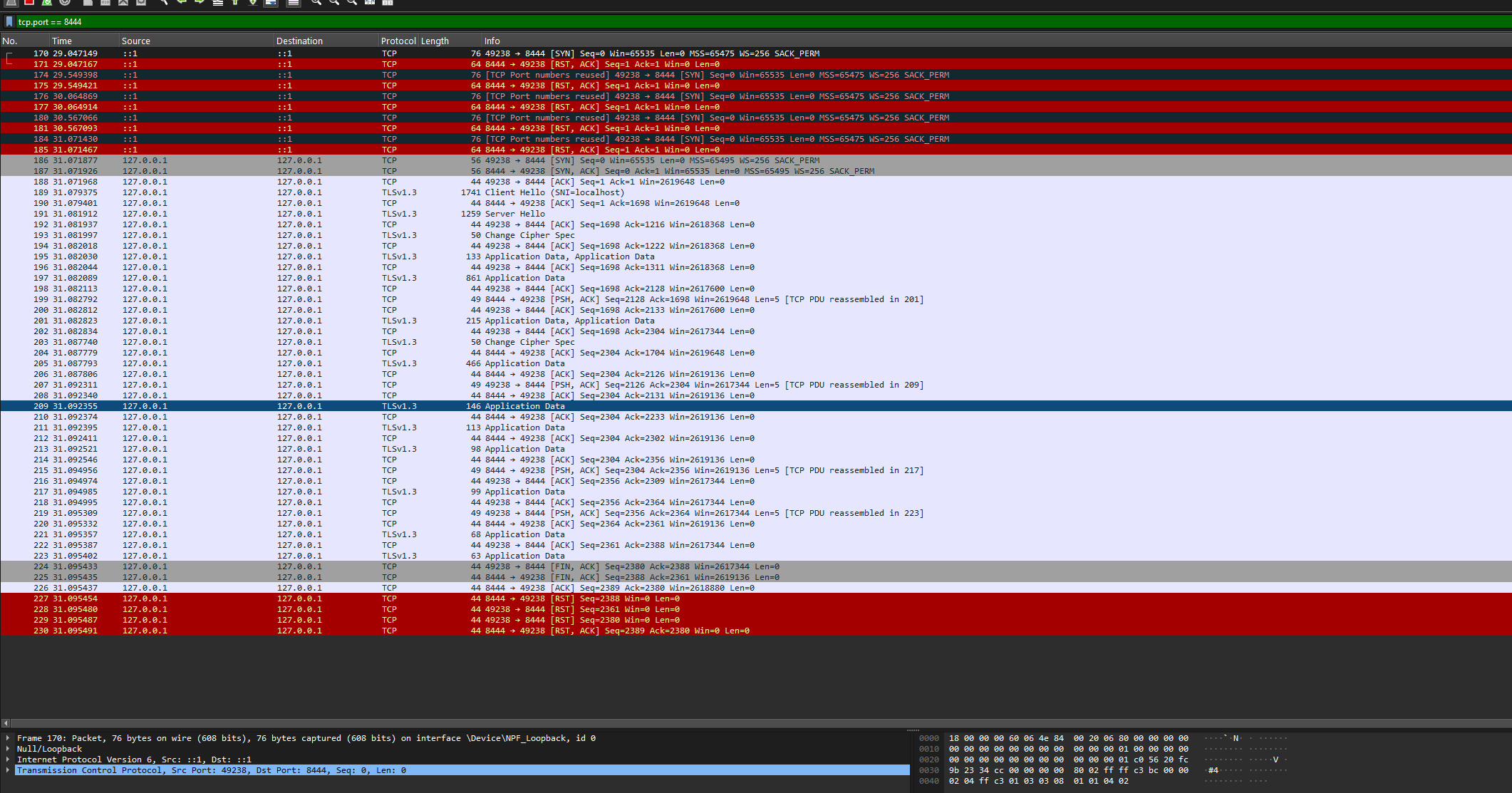Image resolution: width=1512 pixels, height=793 pixels.
Task: Select packet 215 reassembled in 217 row
Action: pos(756,470)
